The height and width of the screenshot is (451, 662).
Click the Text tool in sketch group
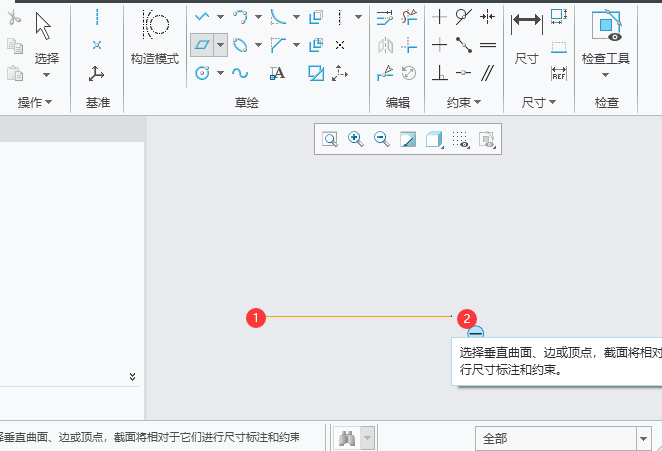(x=278, y=72)
